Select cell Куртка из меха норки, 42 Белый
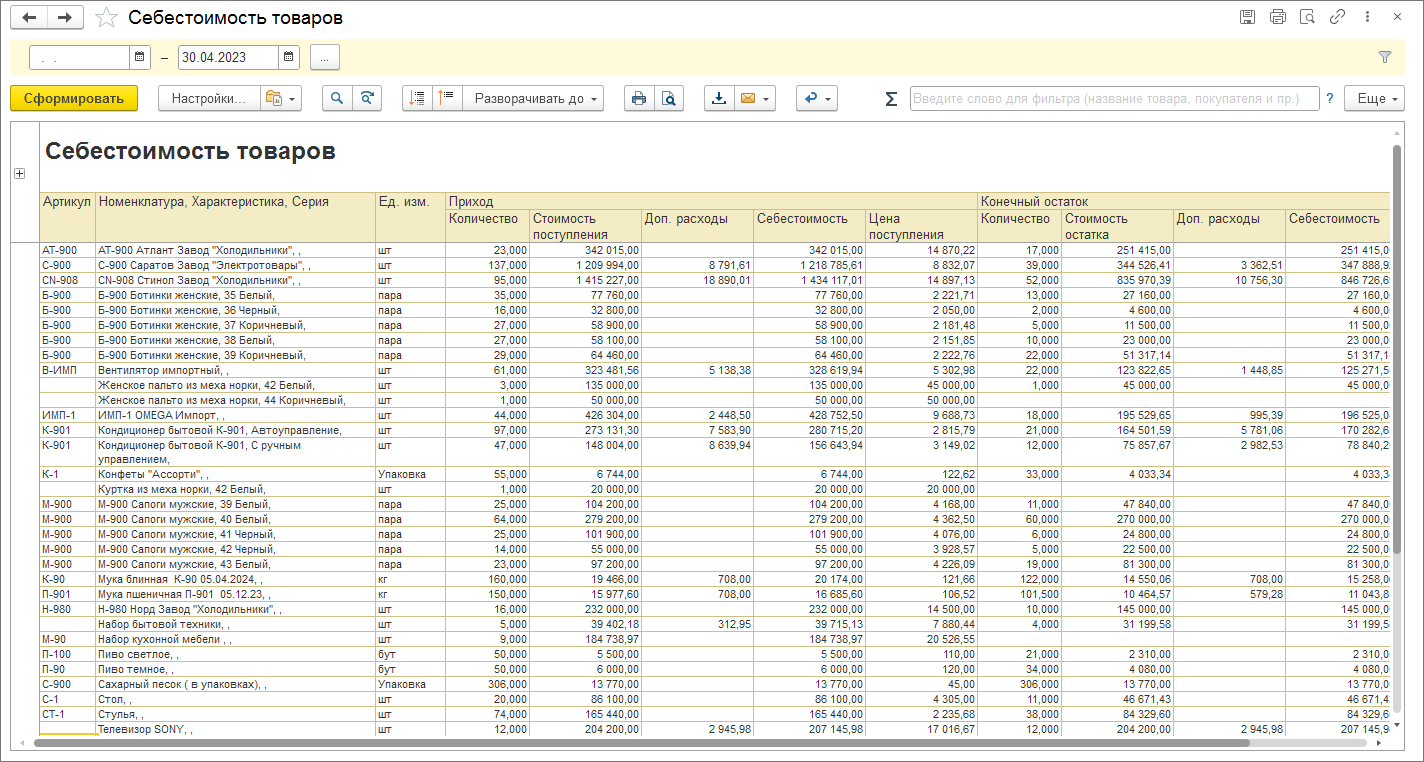 coord(235,489)
